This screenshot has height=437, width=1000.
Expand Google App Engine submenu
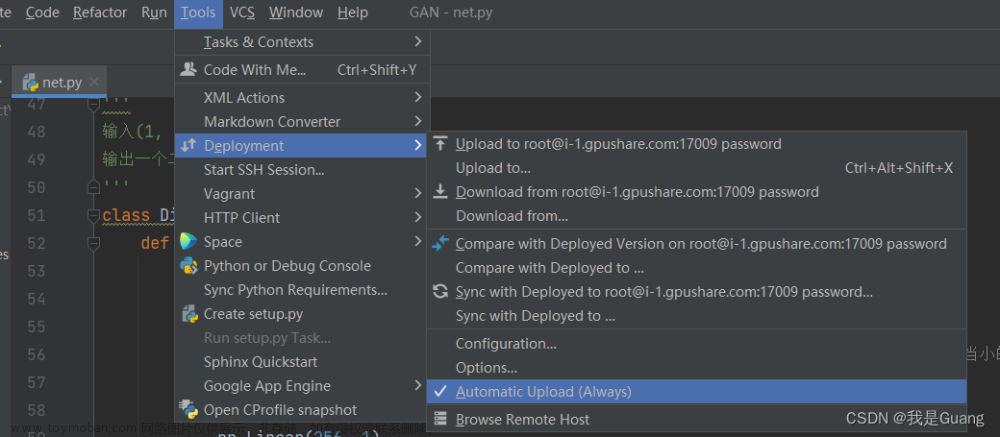click(x=302, y=386)
